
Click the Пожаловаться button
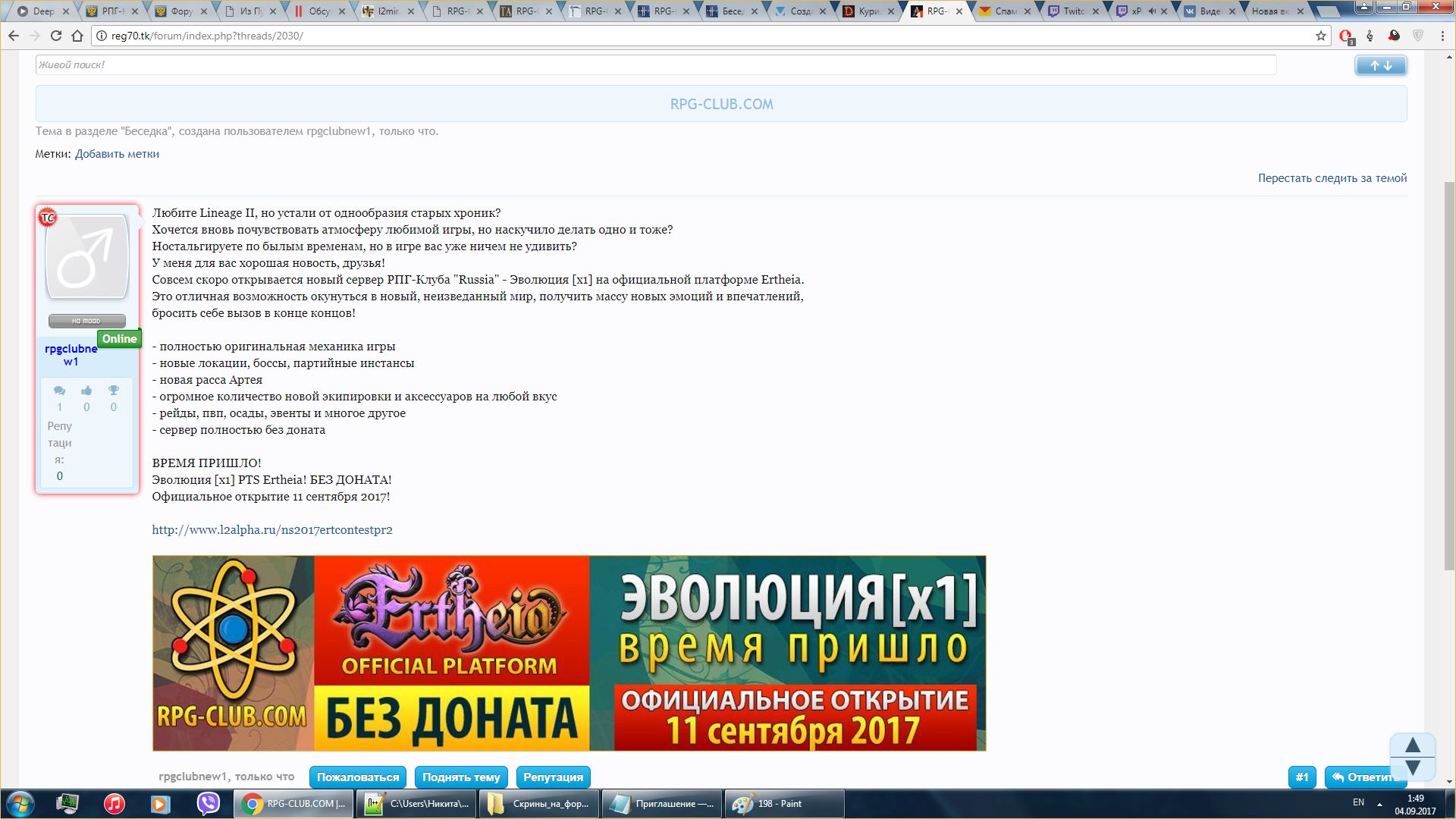[x=358, y=777]
